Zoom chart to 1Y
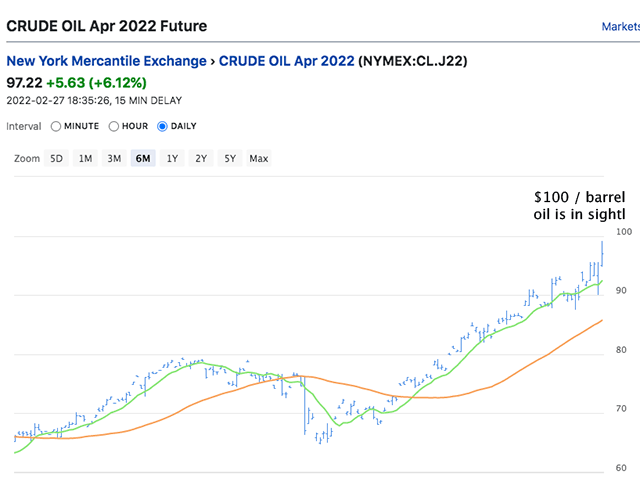 click(x=173, y=158)
